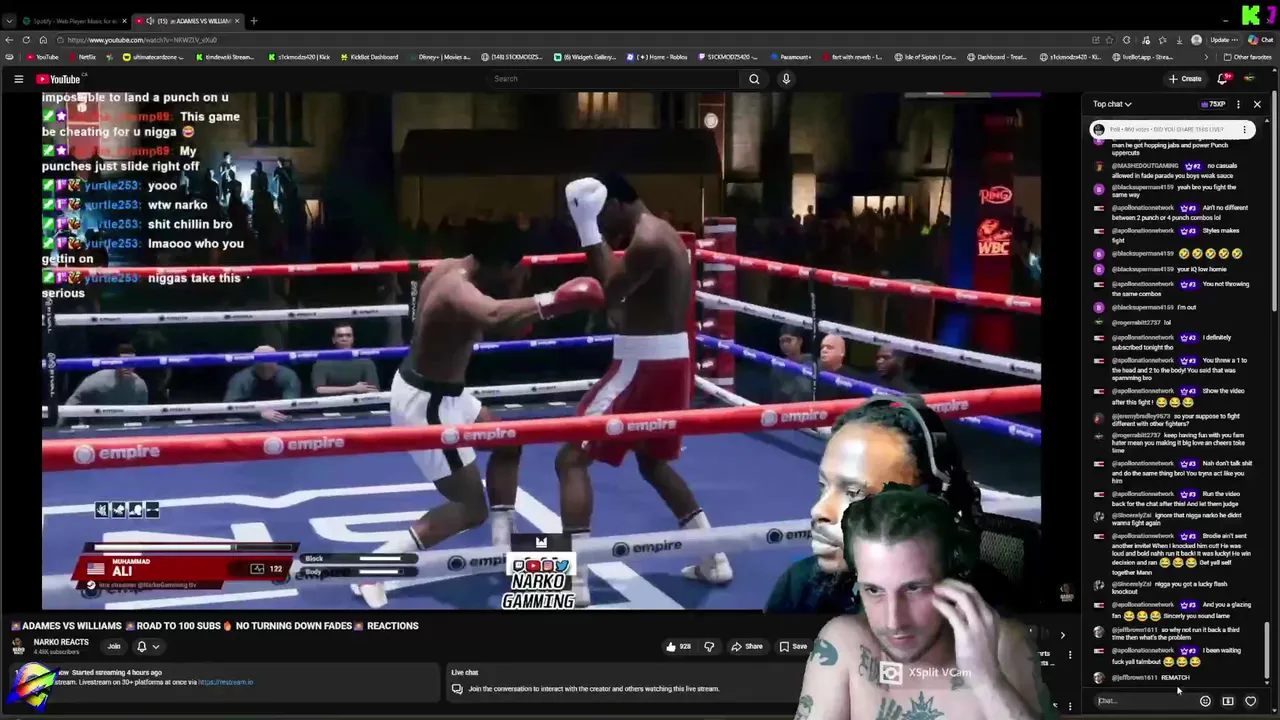
Task: Open the browser Chat sidebar button
Action: [x=1260, y=40]
